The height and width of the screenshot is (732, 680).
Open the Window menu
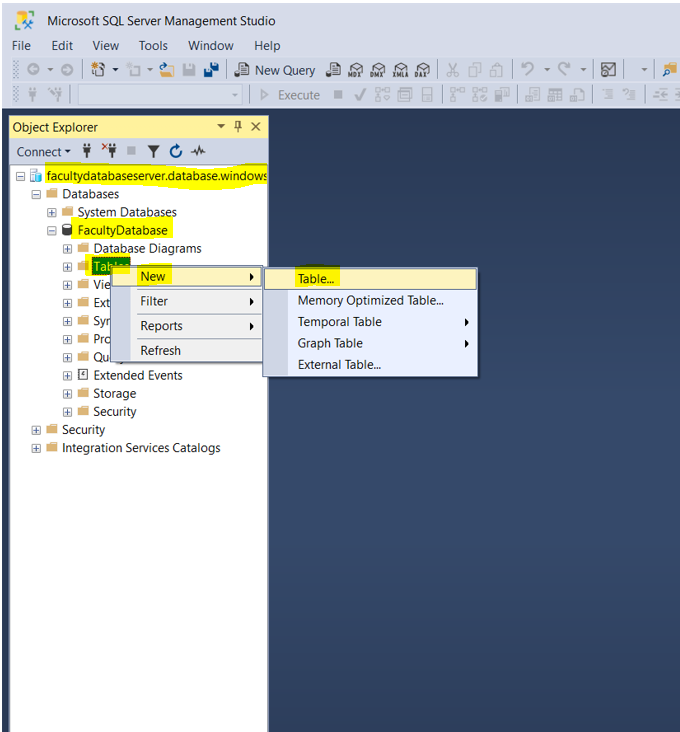pyautogui.click(x=210, y=46)
